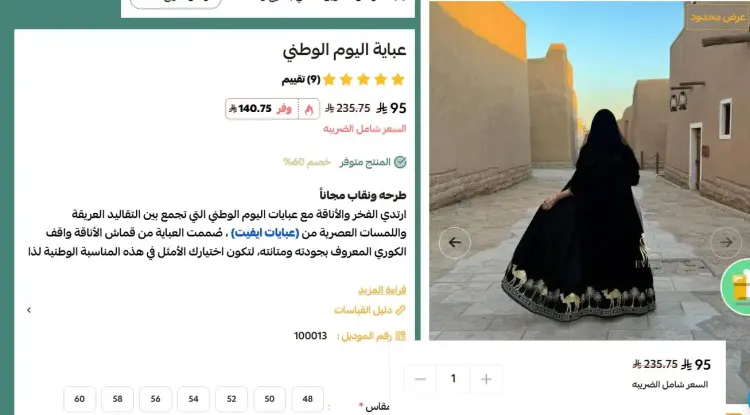The height and width of the screenshot is (415, 750).
Task: Increase quantity with plus button
Action: 486,379
